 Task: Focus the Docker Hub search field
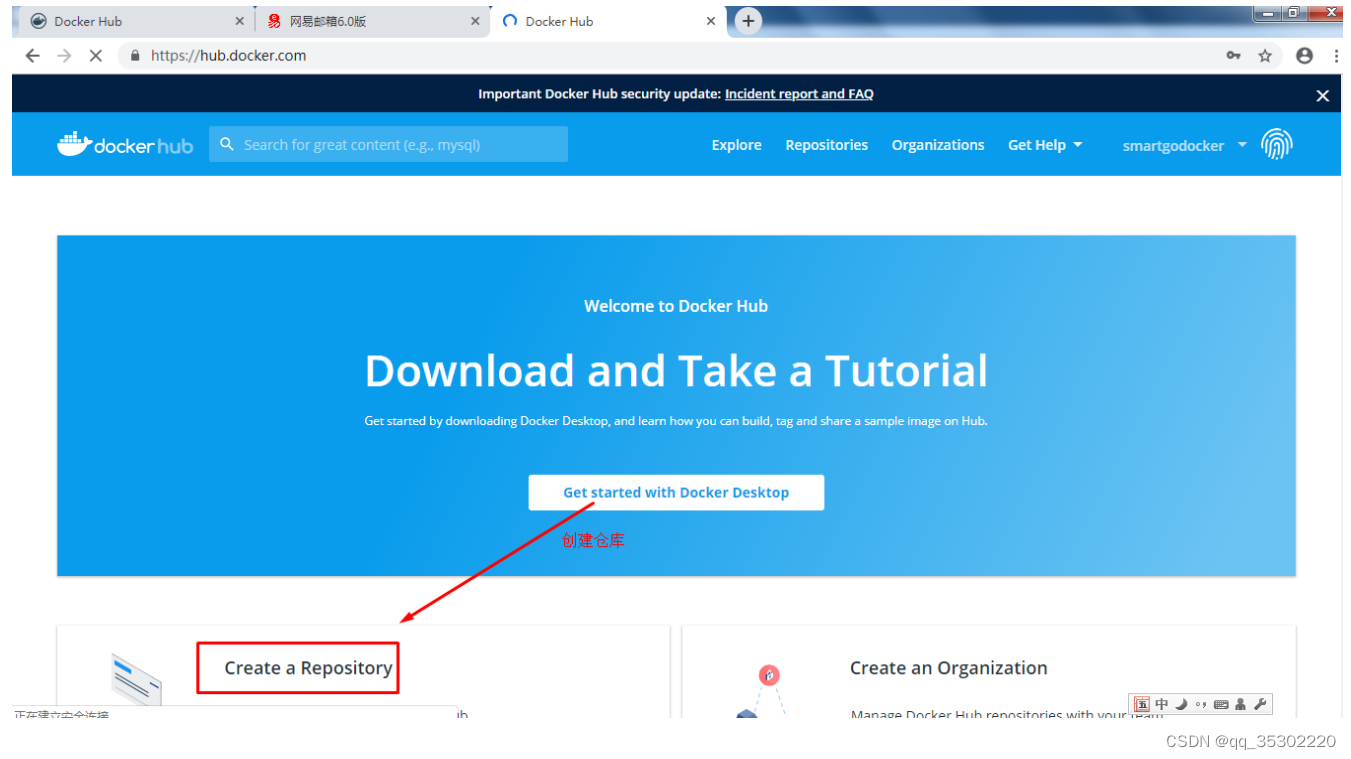coord(388,144)
